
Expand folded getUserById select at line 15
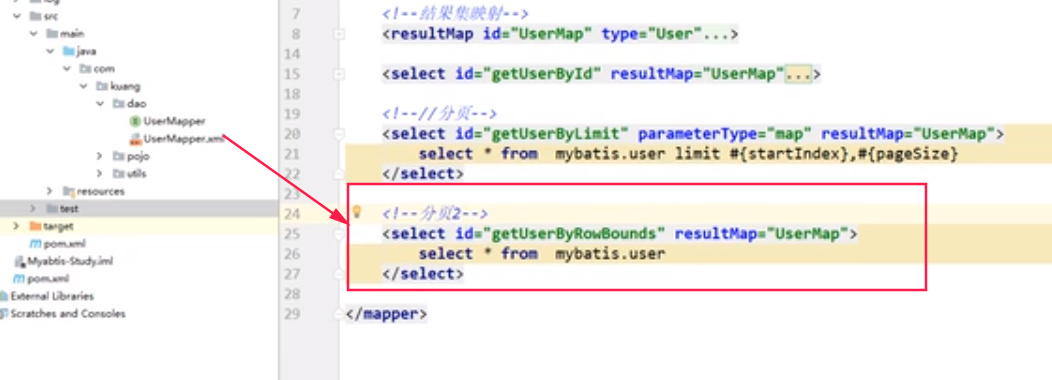339,74
